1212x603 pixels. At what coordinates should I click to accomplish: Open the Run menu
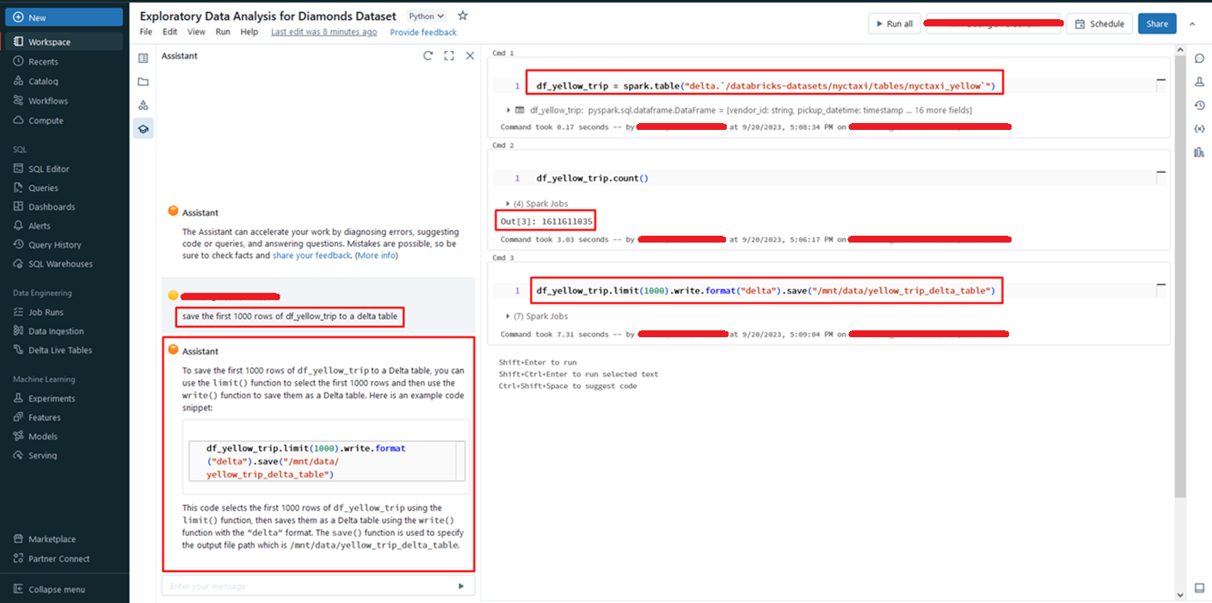223,32
